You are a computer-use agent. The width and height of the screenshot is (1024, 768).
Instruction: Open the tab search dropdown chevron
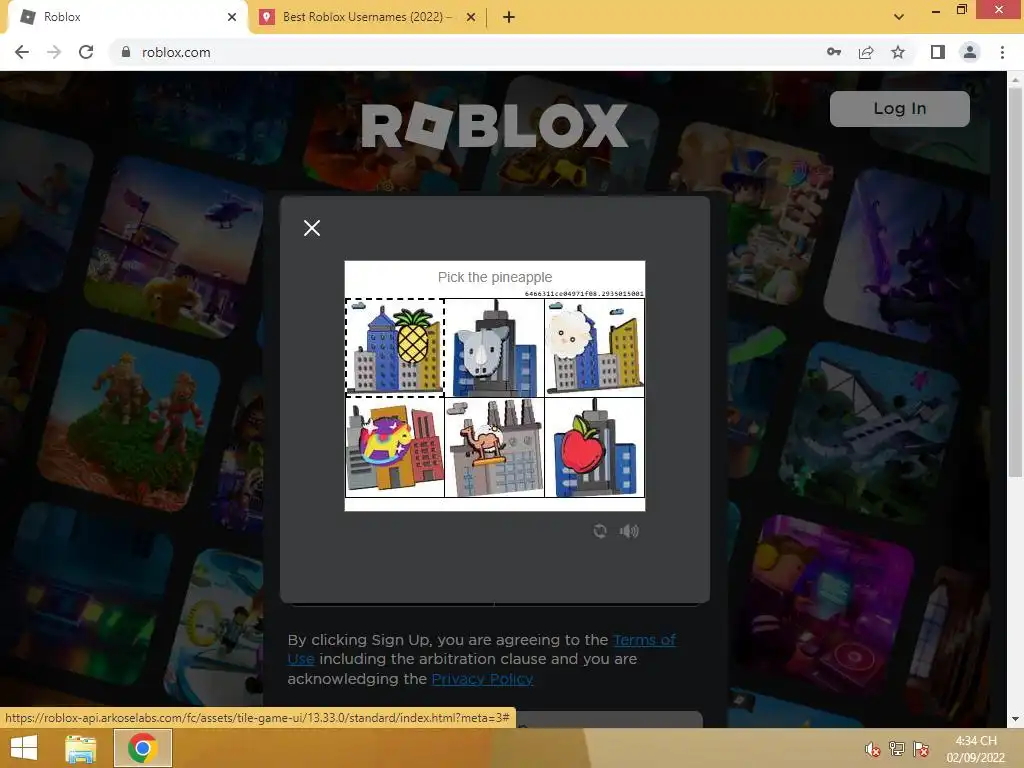[x=899, y=17]
